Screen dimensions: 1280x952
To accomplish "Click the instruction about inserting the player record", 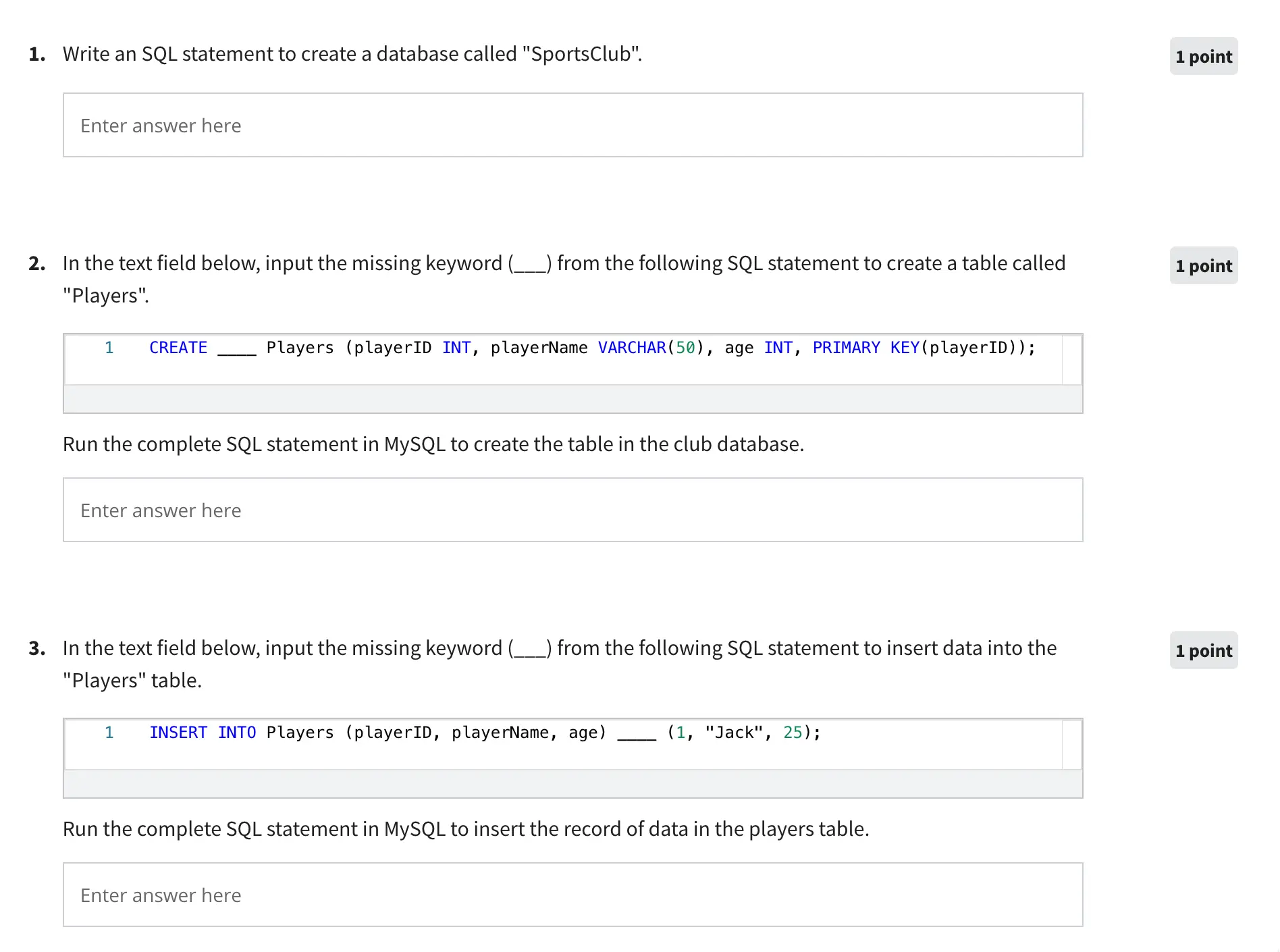I will [x=466, y=829].
